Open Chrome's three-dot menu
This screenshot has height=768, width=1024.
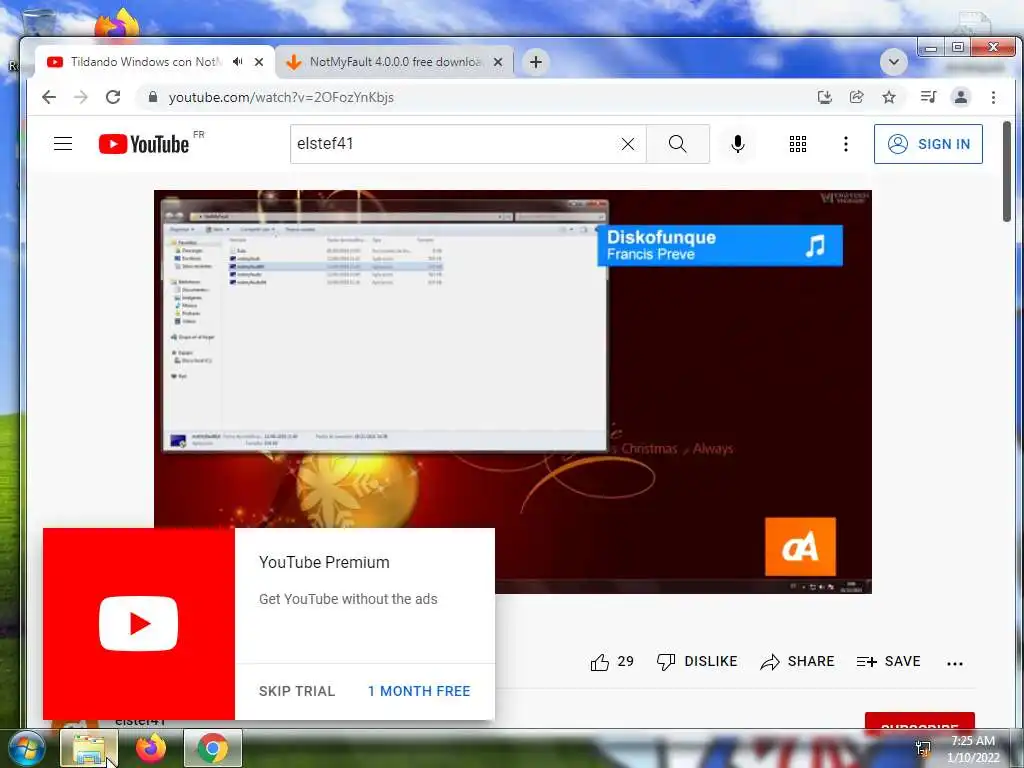click(x=993, y=97)
